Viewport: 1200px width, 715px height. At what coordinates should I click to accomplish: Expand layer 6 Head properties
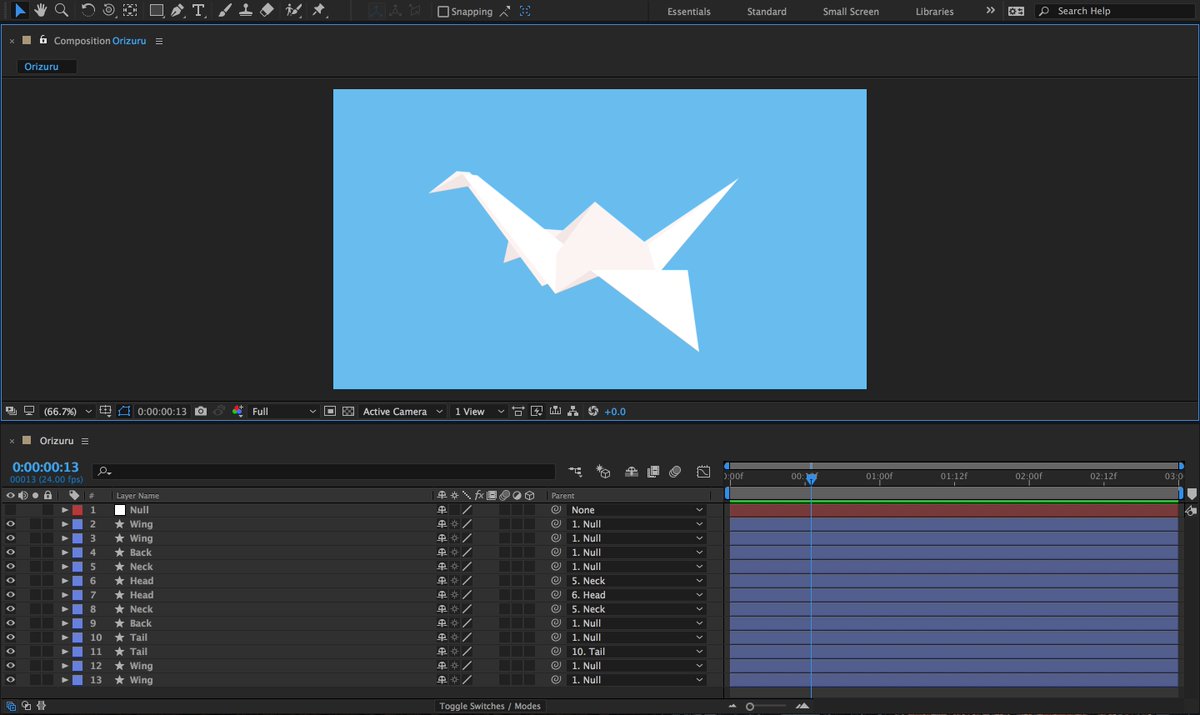pyautogui.click(x=64, y=580)
